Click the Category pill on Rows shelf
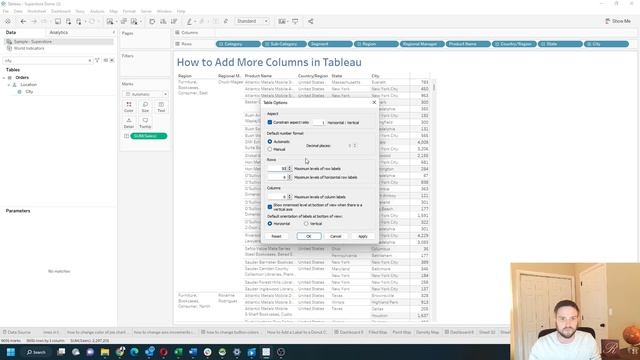This screenshot has height=360, width=640. click(238, 44)
